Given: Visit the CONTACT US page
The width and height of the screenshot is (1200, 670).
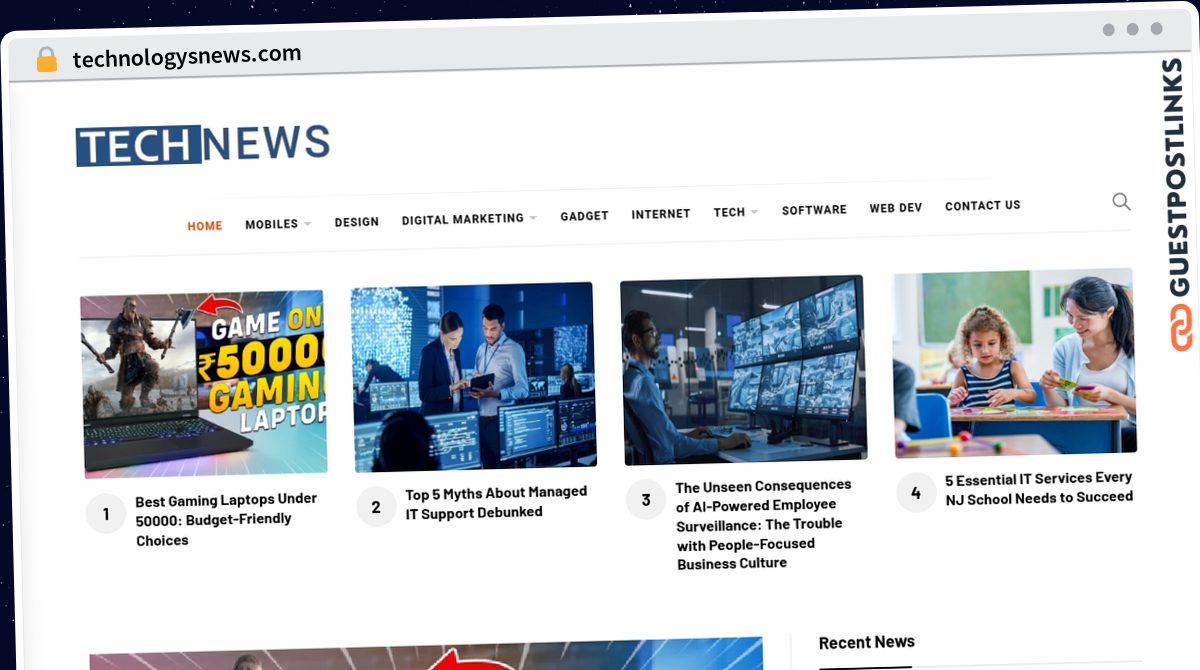Looking at the screenshot, I should [983, 206].
